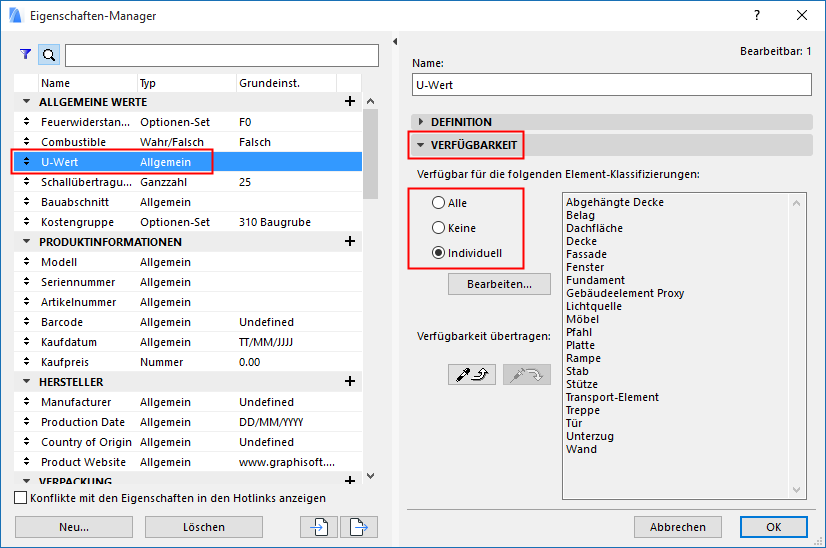Select the Individuell radio button
The width and height of the screenshot is (826, 548).
(x=438, y=253)
